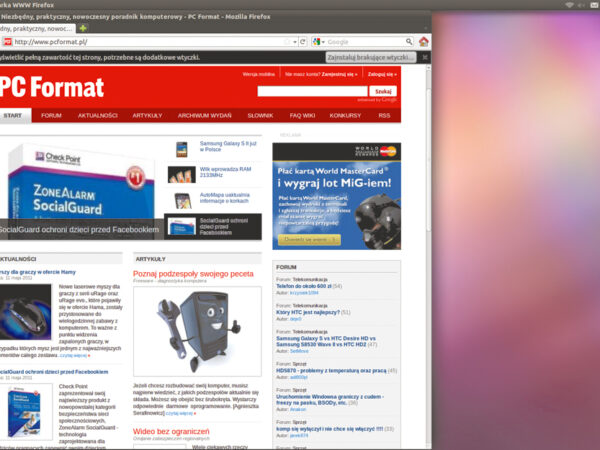Open a new tab with the plus icon
This screenshot has width=600, height=450.
[x=83, y=28]
